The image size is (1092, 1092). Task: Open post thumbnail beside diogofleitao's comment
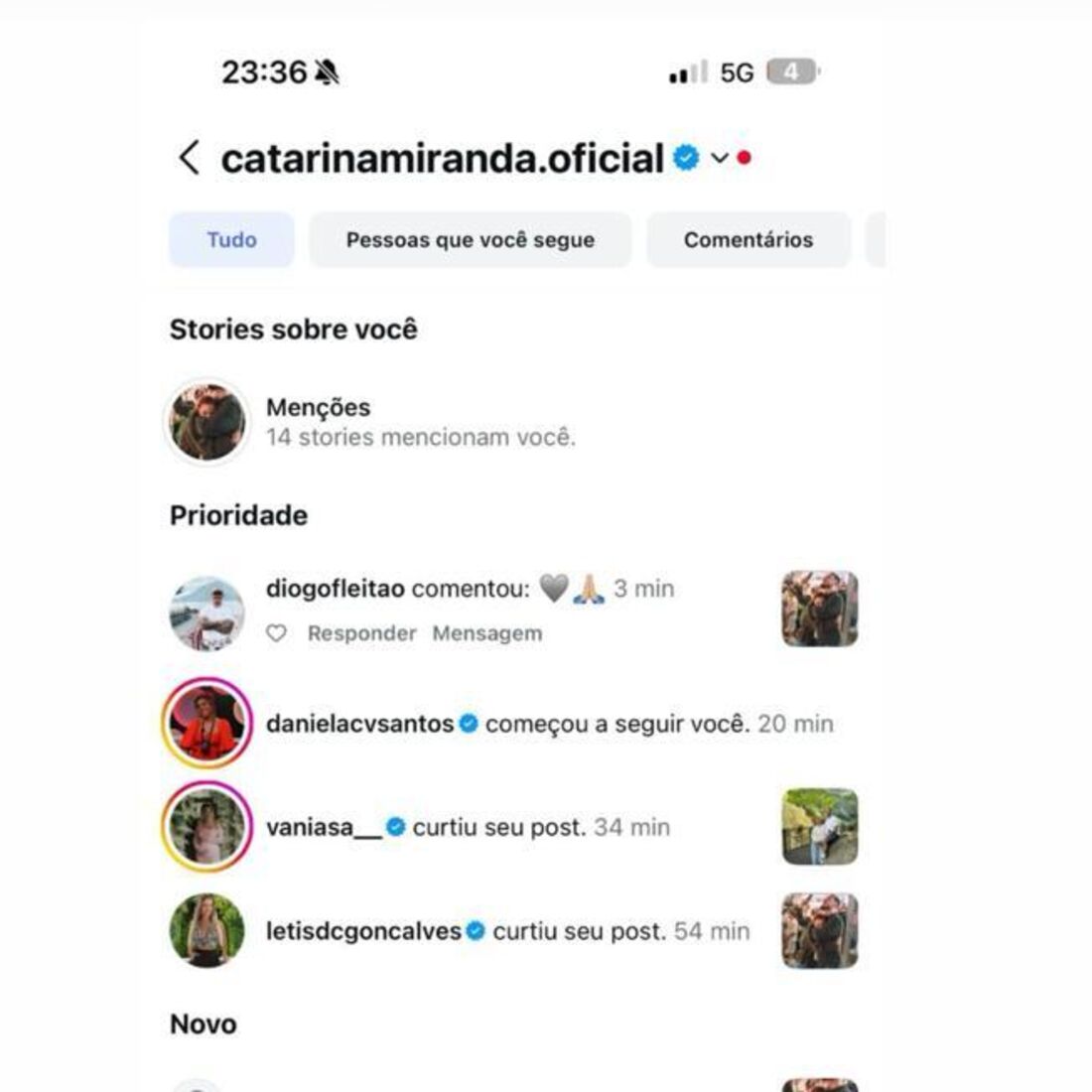[x=820, y=609]
